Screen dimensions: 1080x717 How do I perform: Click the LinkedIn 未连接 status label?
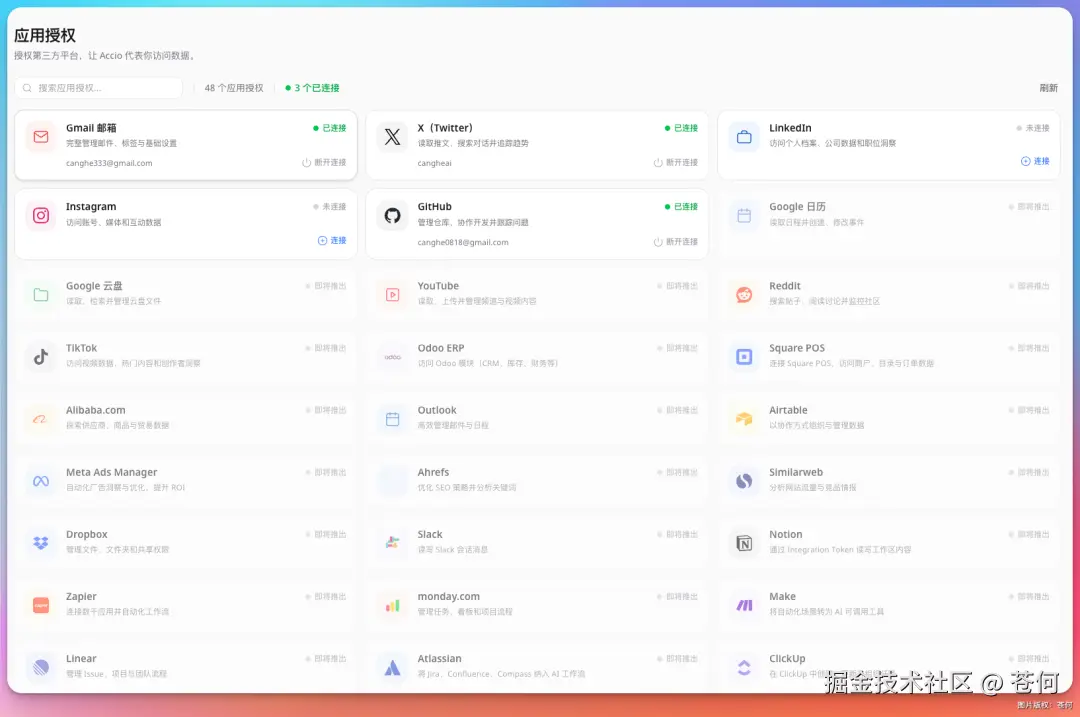1032,128
